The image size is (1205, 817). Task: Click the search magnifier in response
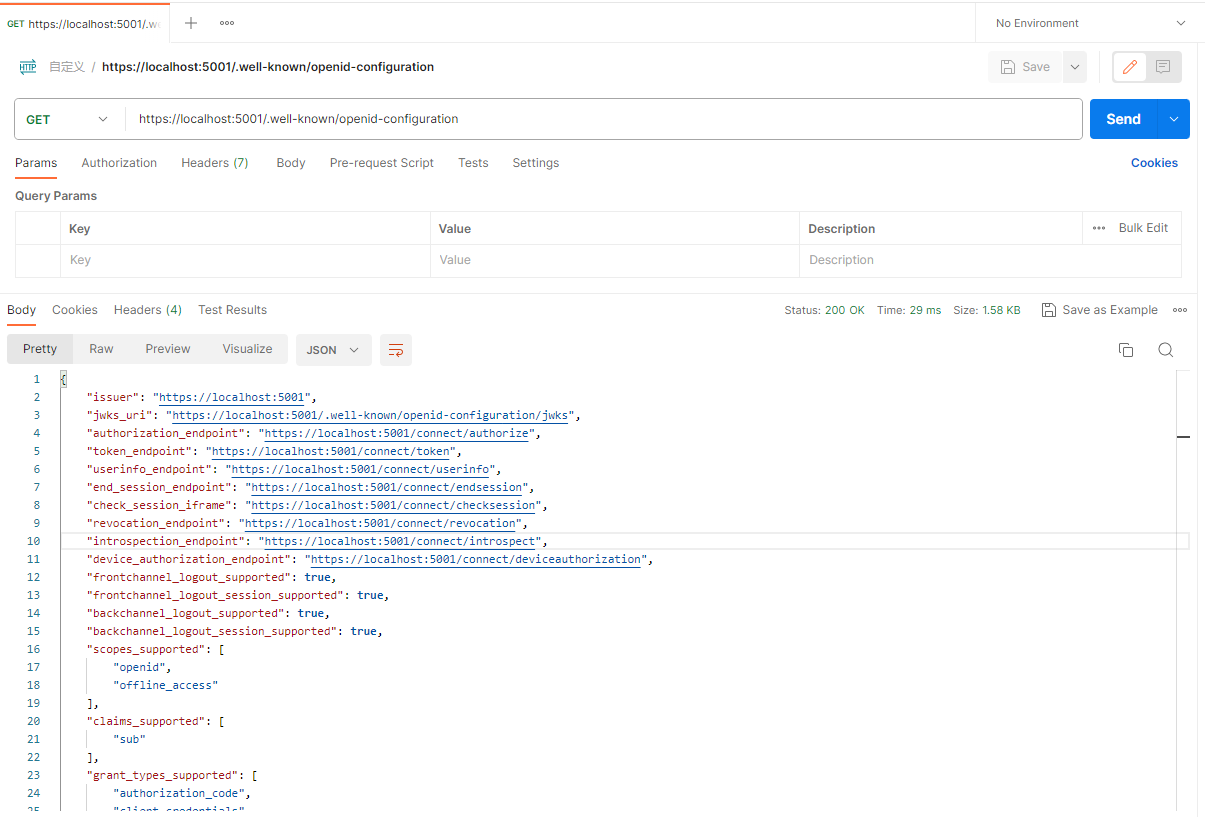[1165, 350]
